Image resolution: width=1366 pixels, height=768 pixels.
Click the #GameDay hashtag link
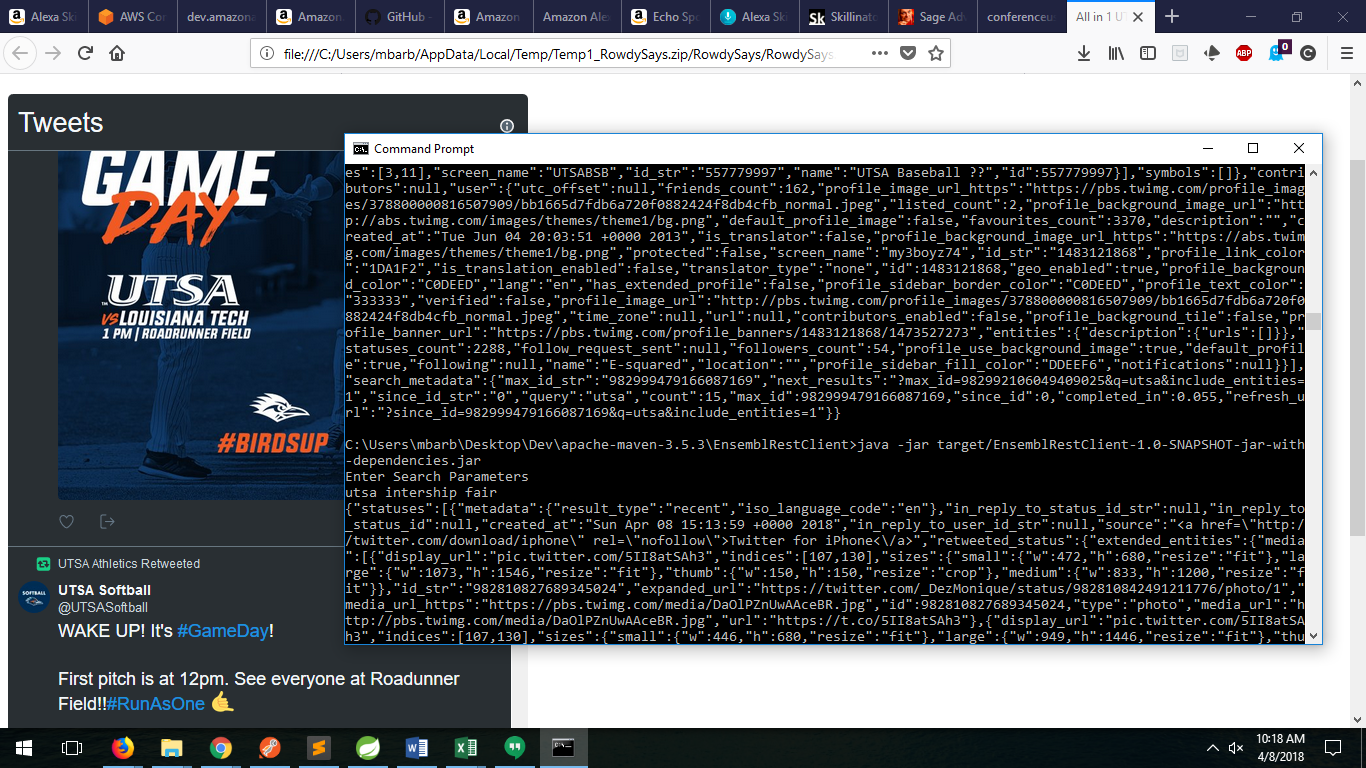click(x=224, y=631)
